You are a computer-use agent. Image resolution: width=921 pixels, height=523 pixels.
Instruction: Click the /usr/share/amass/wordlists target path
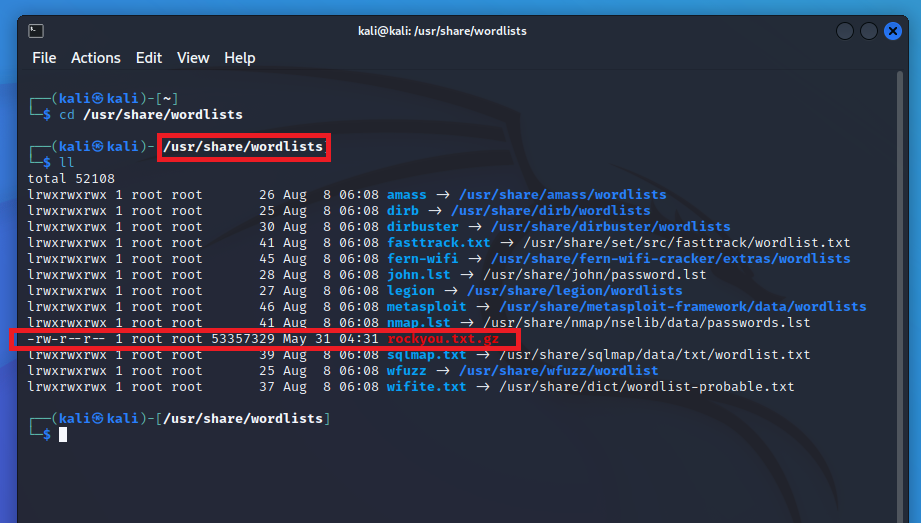click(x=563, y=195)
